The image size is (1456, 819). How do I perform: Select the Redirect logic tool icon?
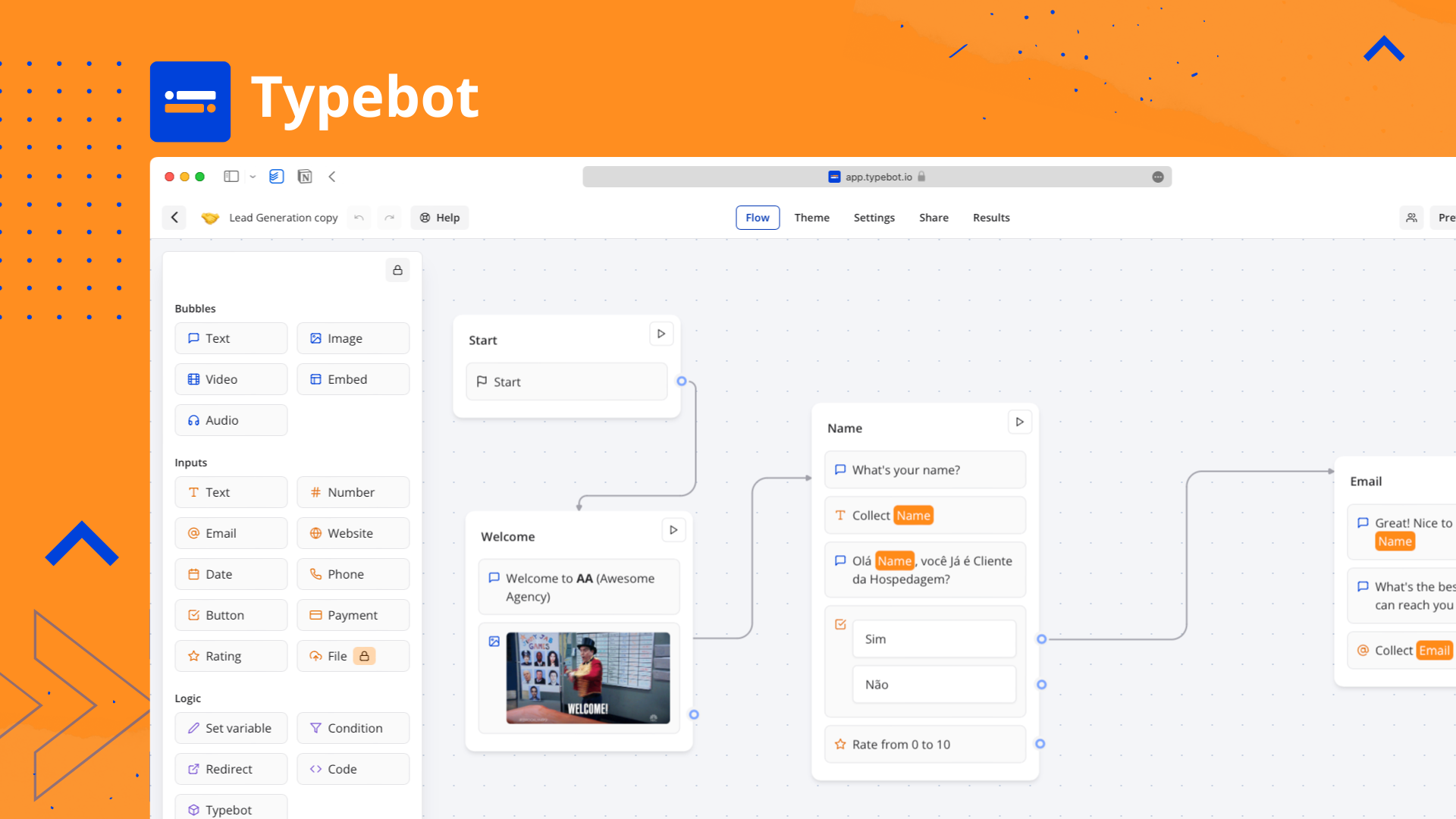click(x=194, y=769)
